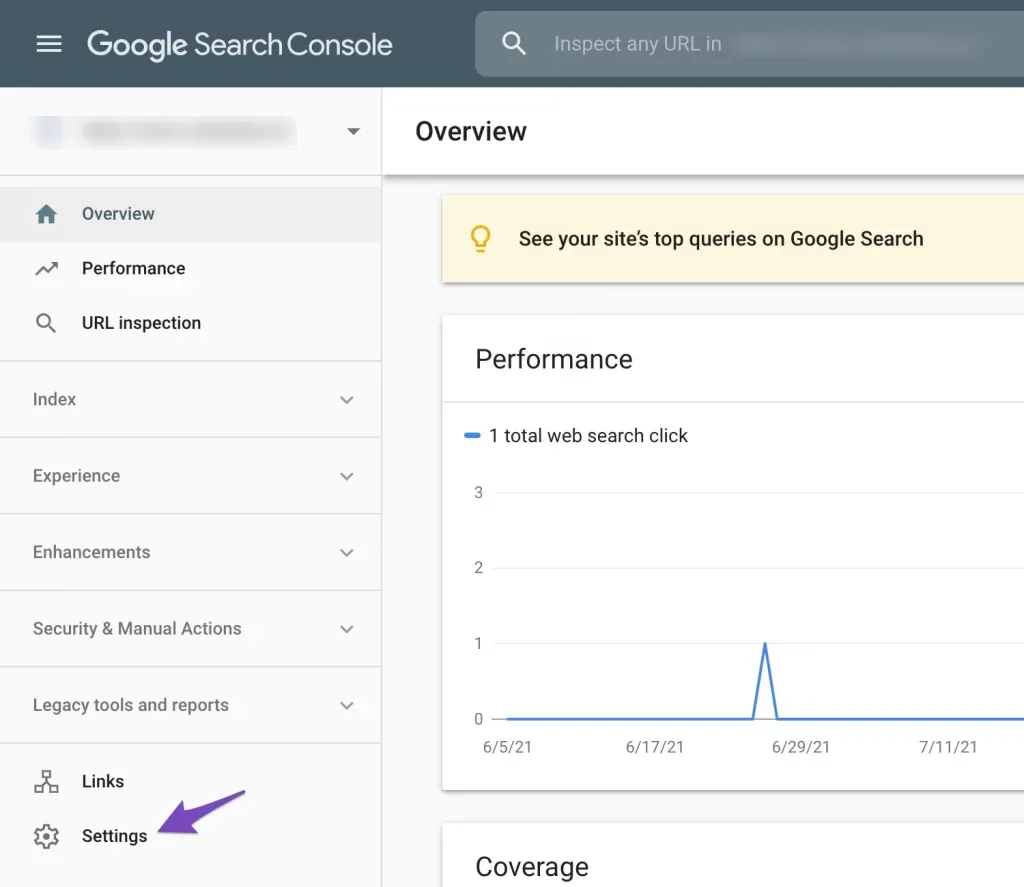Click the Performance trend icon
The image size is (1024, 887).
point(46,268)
